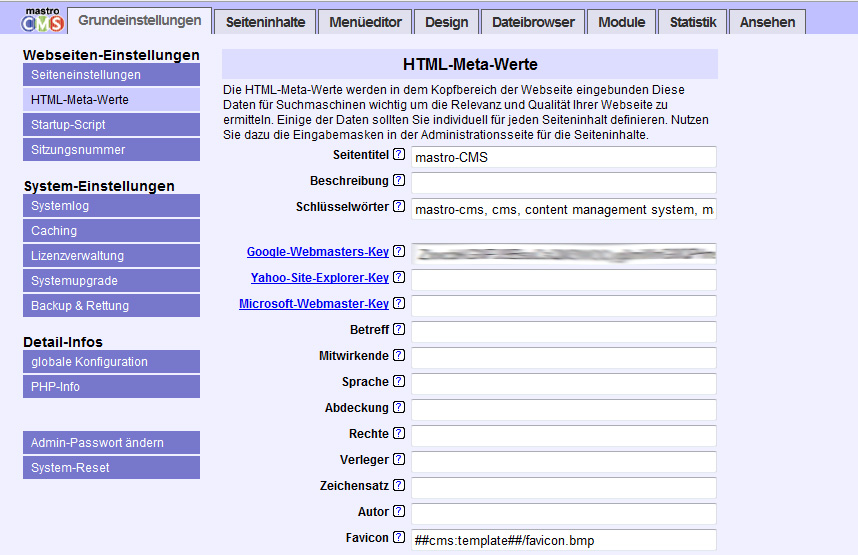The width and height of the screenshot is (858, 555).
Task: Click the mastro CMS logo
Action: click(43, 19)
